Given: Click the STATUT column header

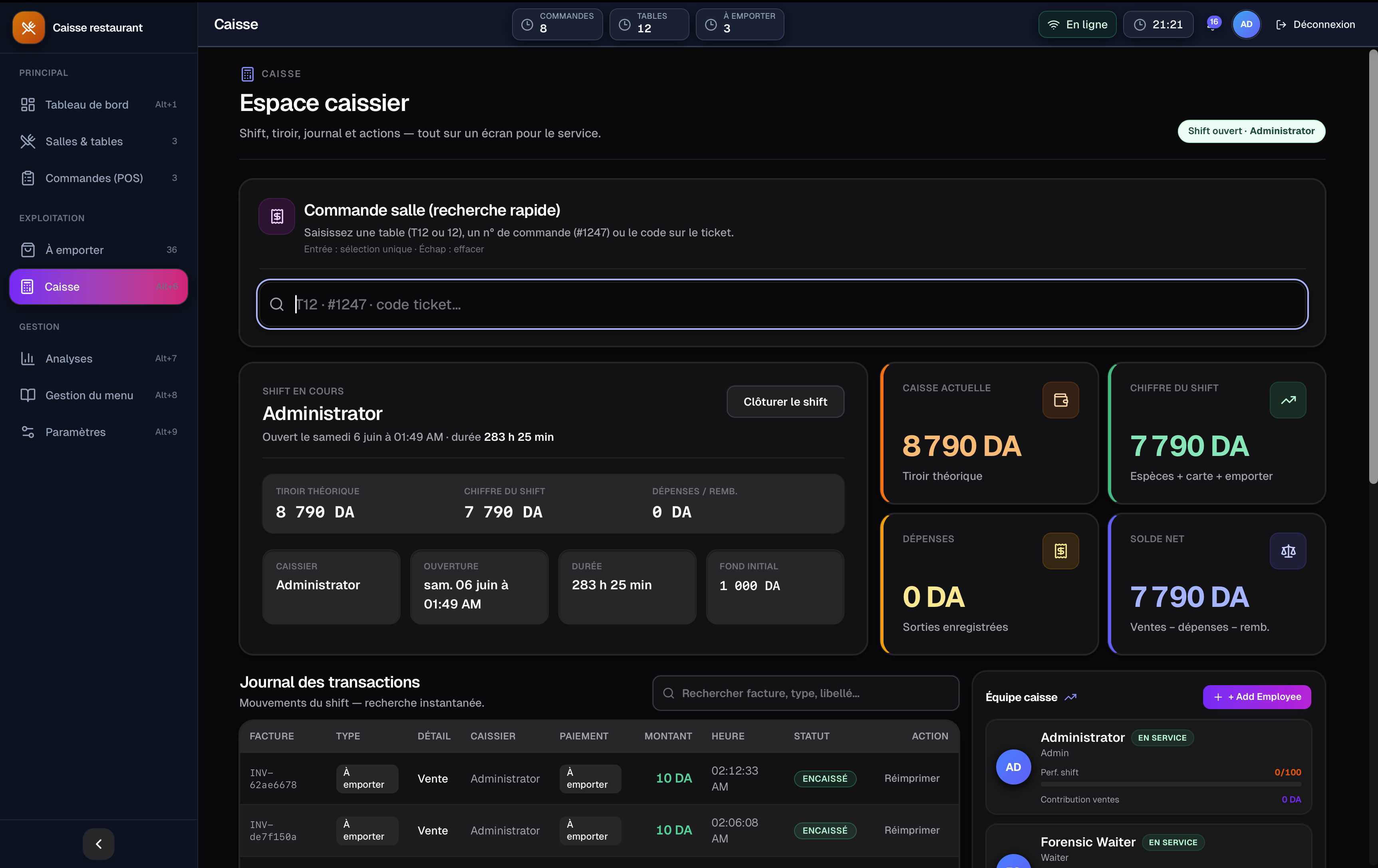Looking at the screenshot, I should click(x=812, y=736).
